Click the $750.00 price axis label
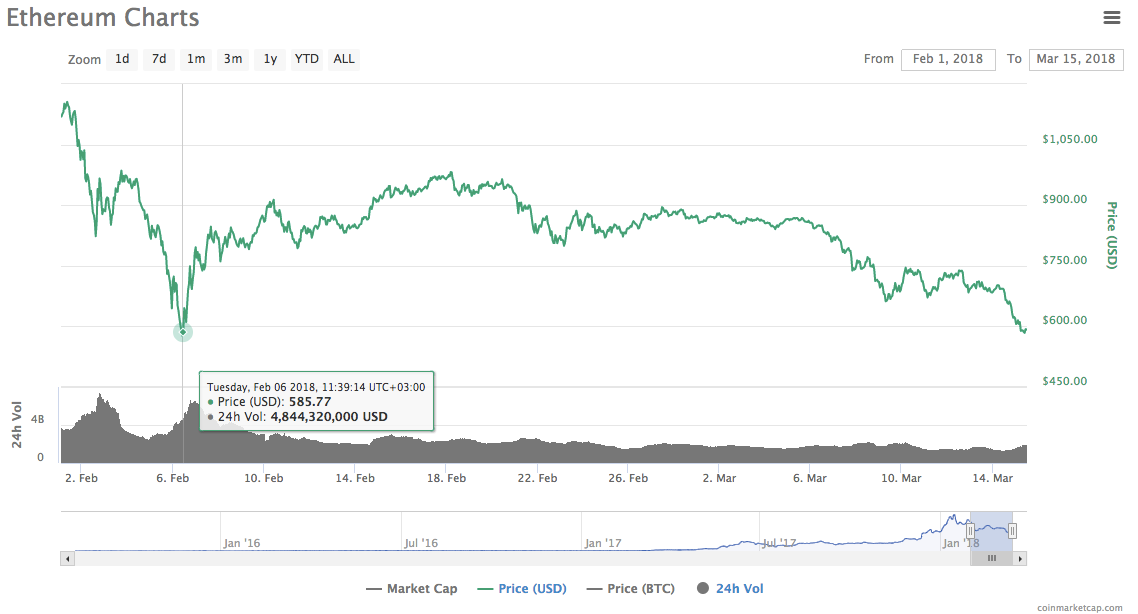This screenshot has height=614, width=1138. [1065, 260]
